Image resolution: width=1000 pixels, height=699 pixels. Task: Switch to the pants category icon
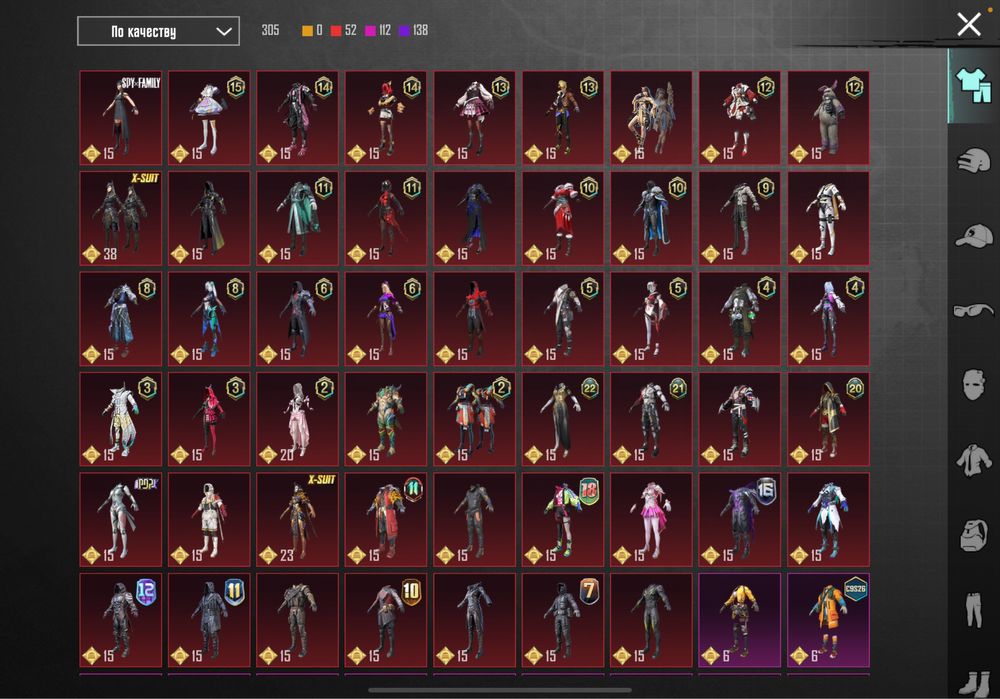(973, 609)
